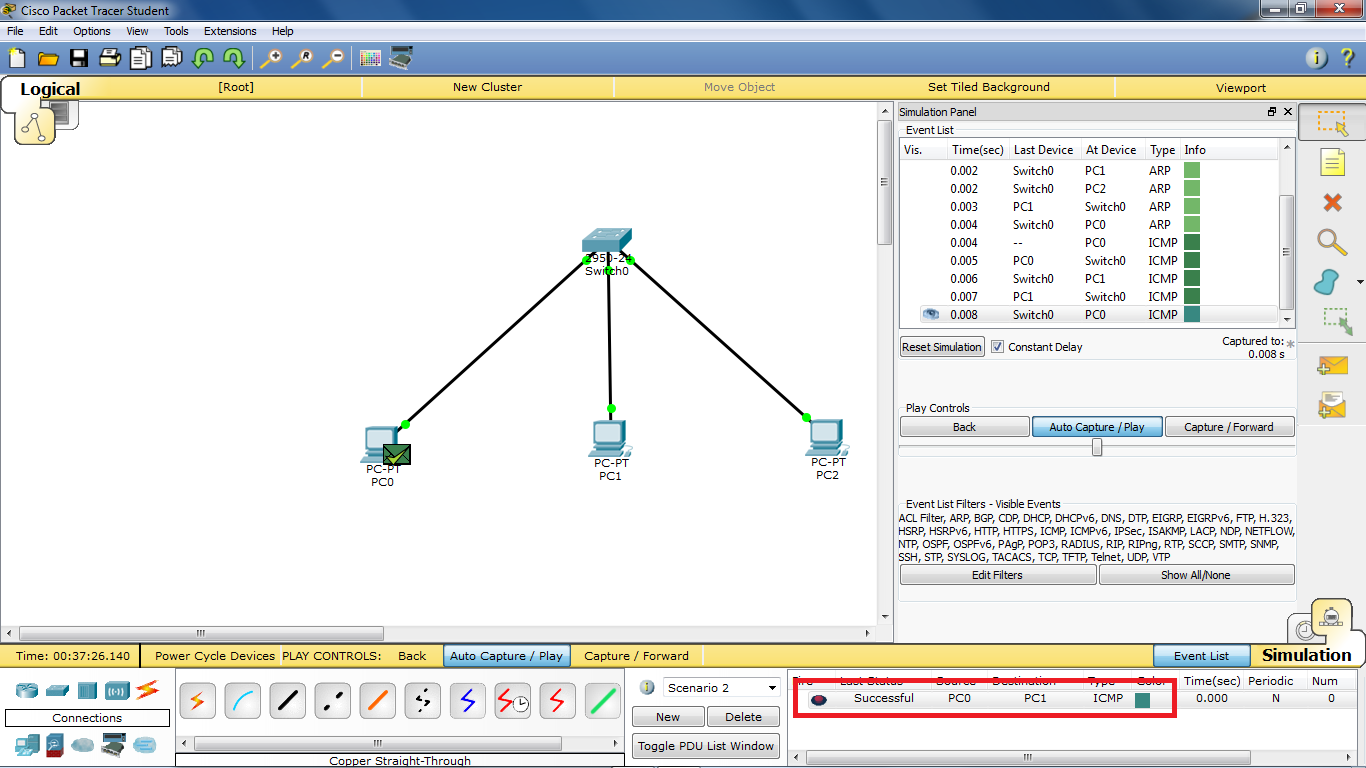Expand the Draw Shape options arrow
Viewport: 1366px width, 768px height.
point(1358,282)
